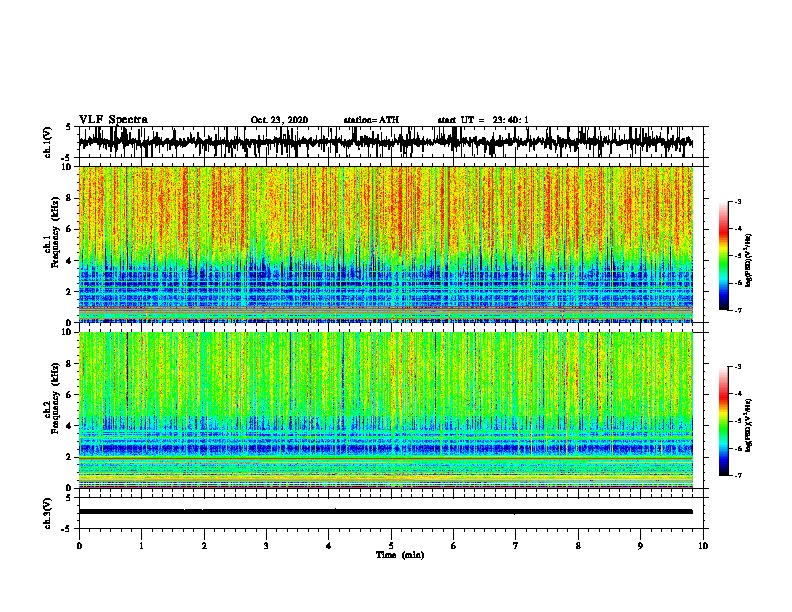Click the -5 tick of ch.1(V) axis
792x612 pixels.
click(68, 158)
